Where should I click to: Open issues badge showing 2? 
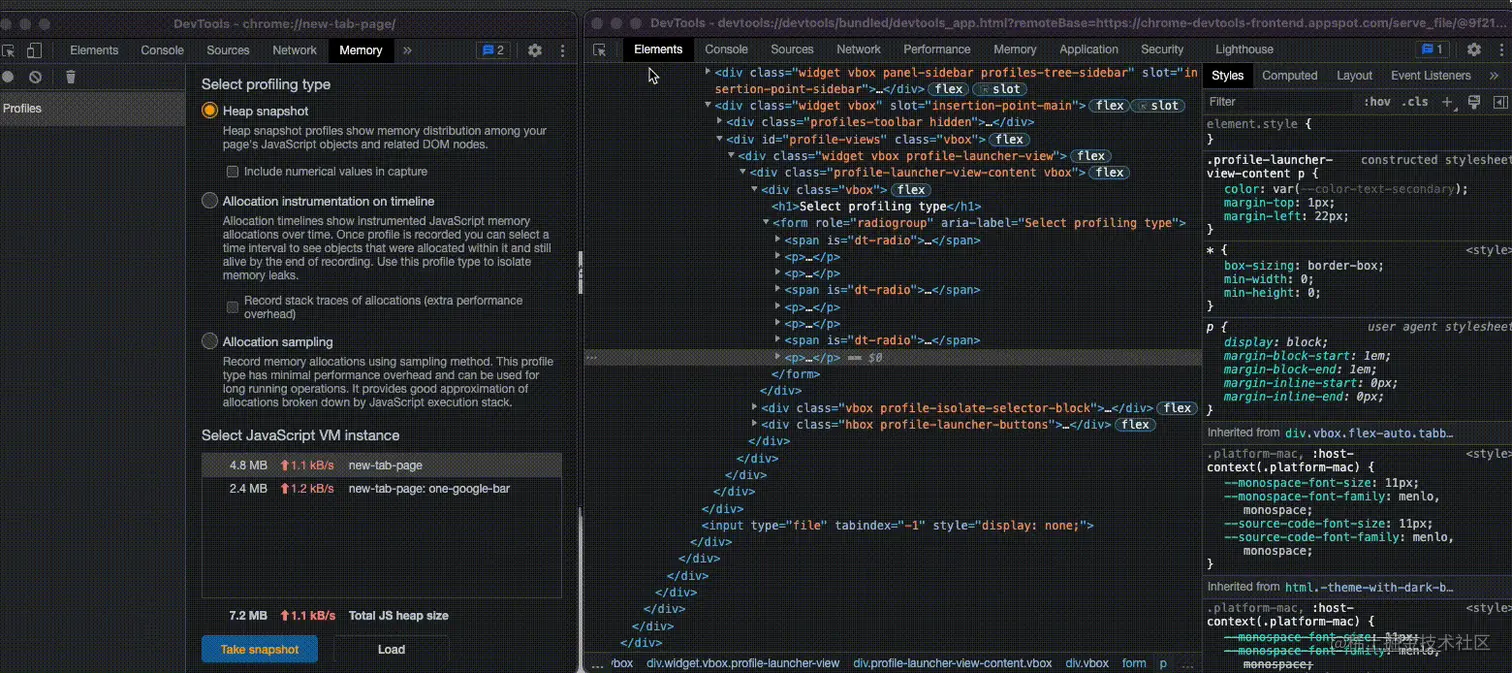coord(493,50)
